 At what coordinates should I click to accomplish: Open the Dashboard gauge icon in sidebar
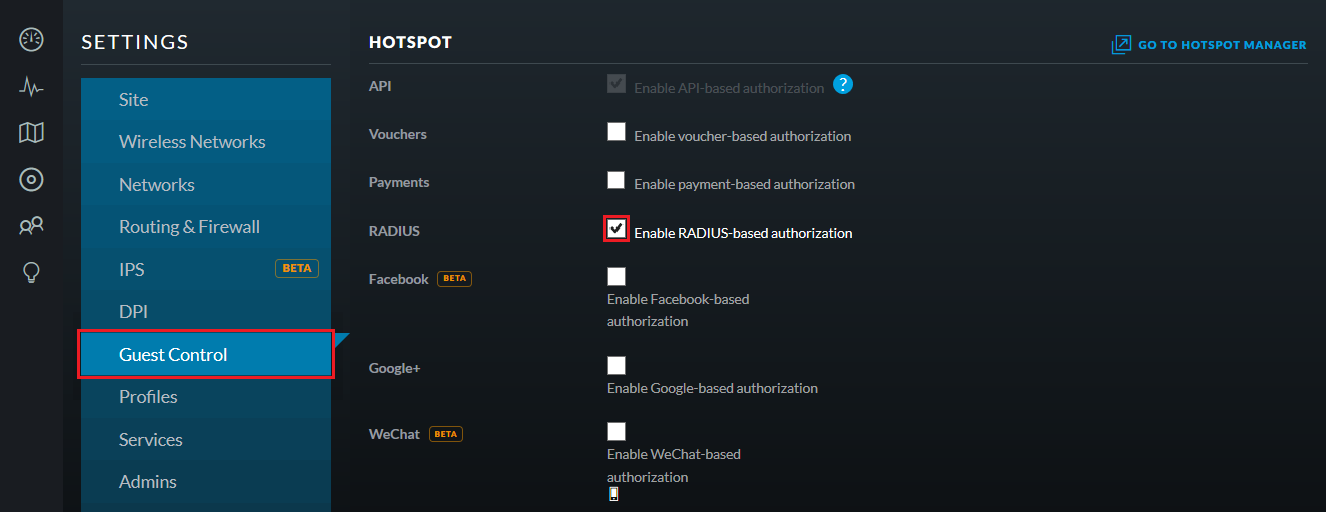(31, 40)
